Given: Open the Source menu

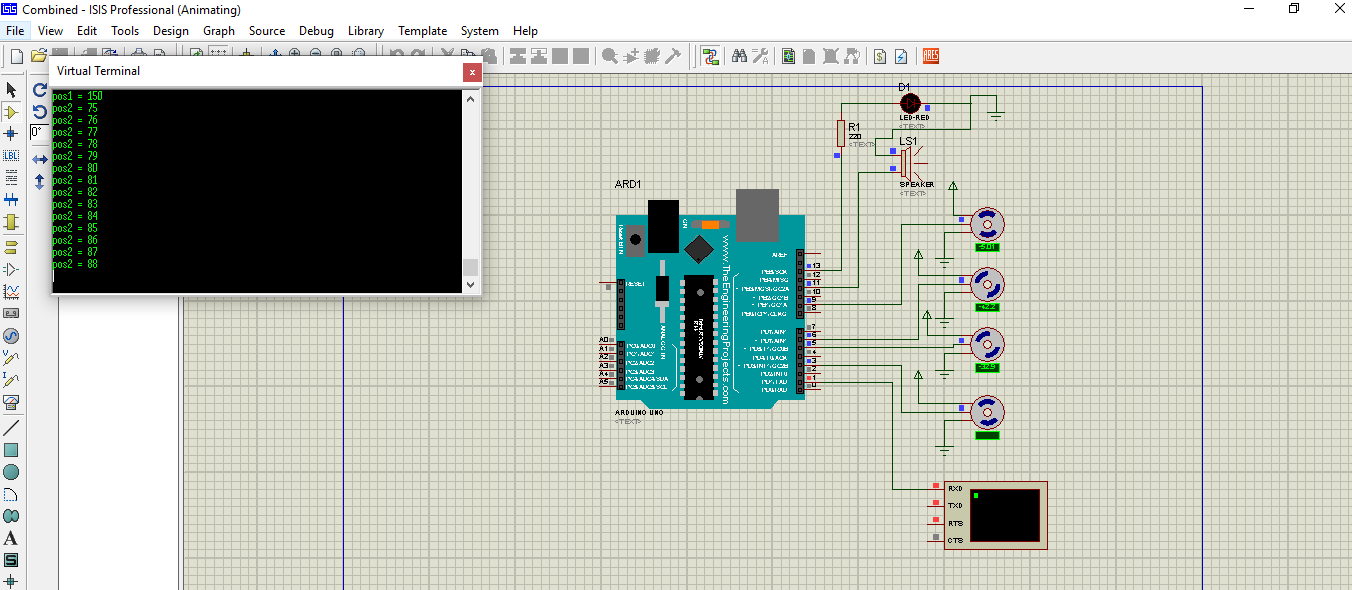Looking at the screenshot, I should pos(267,31).
